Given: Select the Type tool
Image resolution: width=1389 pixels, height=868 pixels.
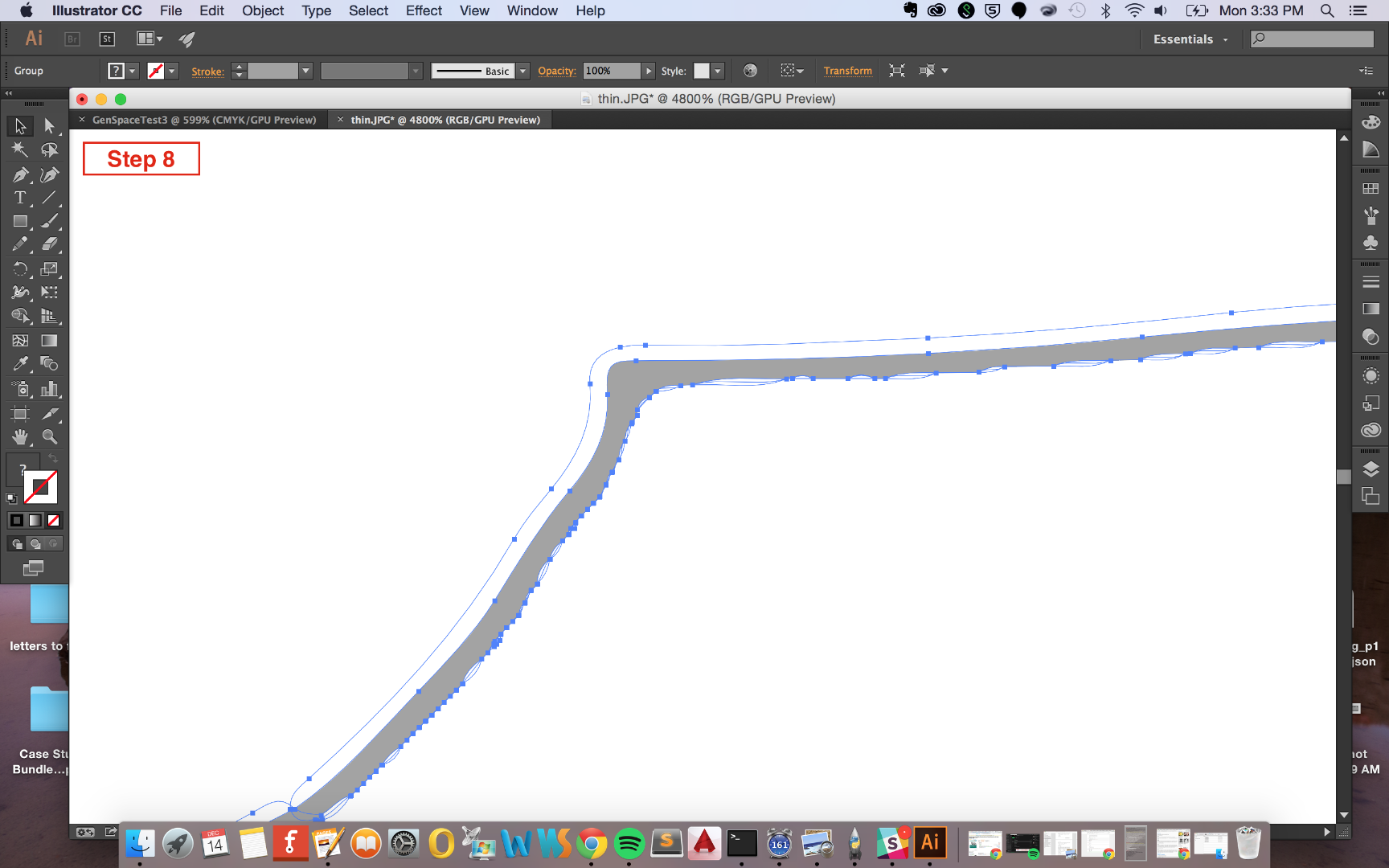Looking at the screenshot, I should tap(20, 198).
